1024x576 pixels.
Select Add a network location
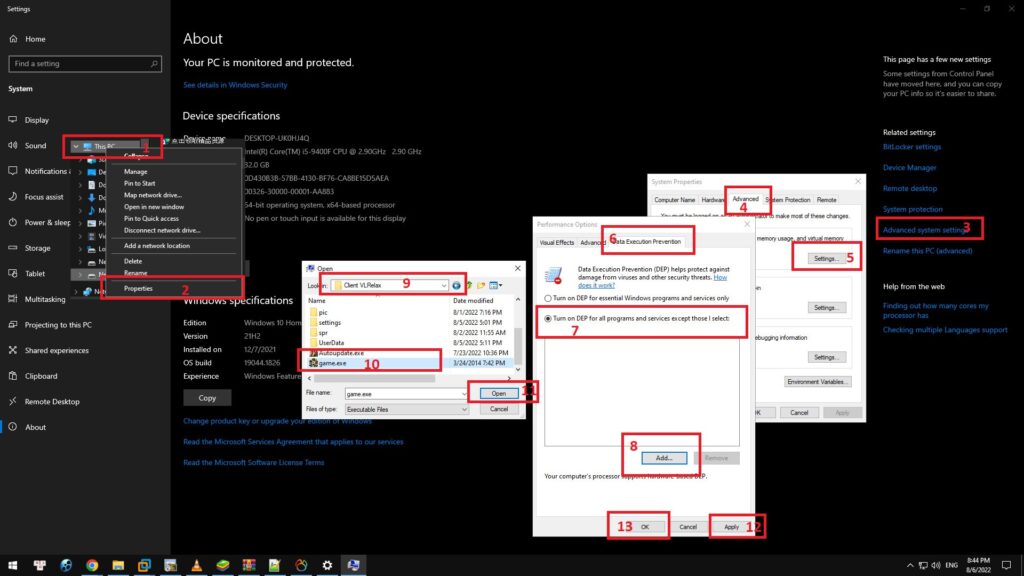pyautogui.click(x=157, y=246)
